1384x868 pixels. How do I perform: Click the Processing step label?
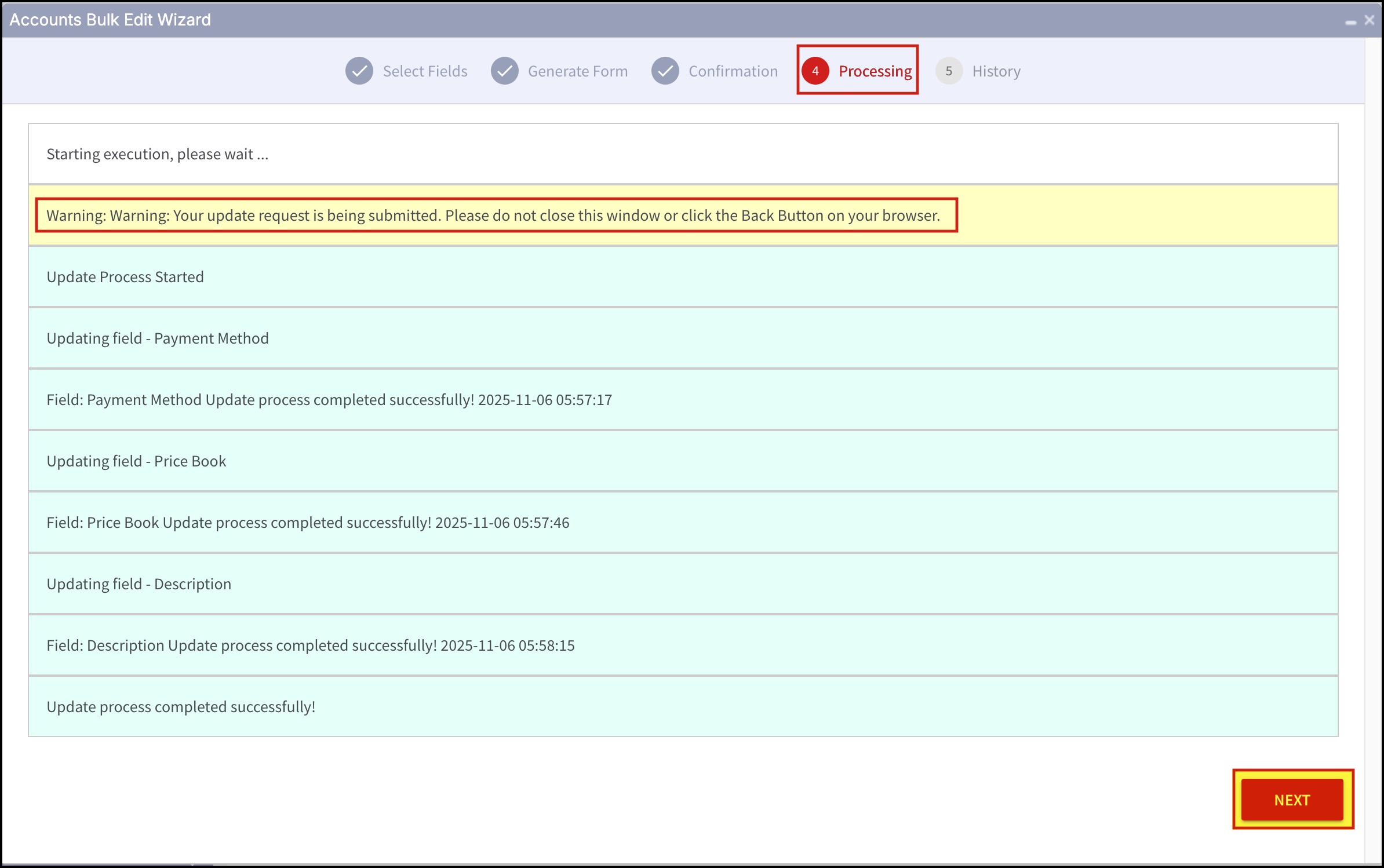coord(875,71)
